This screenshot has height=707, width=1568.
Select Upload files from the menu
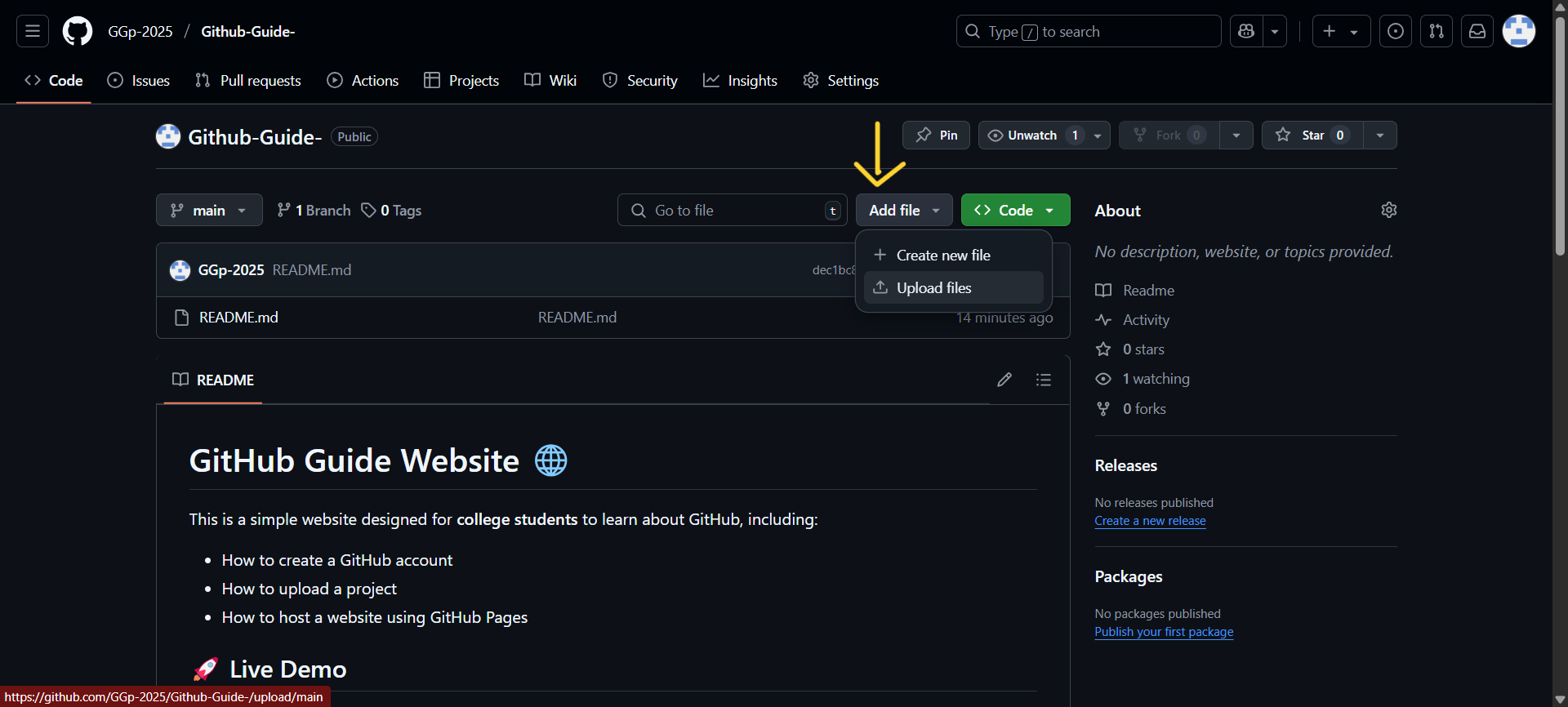tap(933, 287)
